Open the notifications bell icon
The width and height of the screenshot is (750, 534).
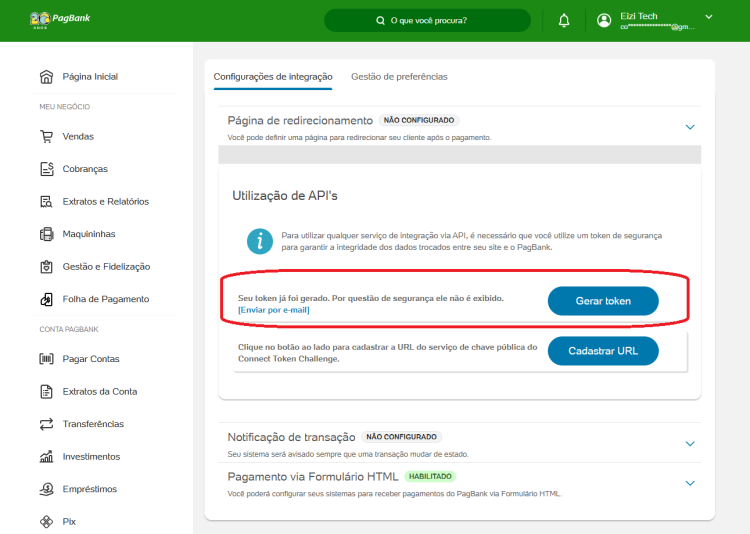pyautogui.click(x=564, y=20)
